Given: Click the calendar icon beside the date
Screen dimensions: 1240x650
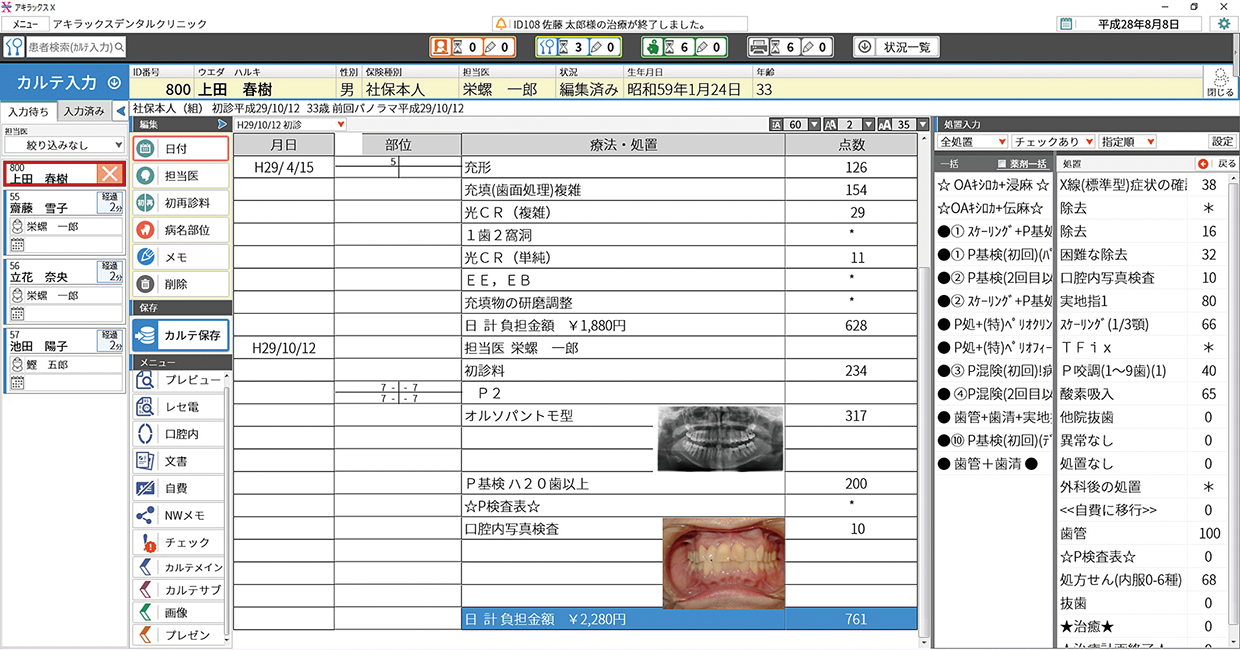Looking at the screenshot, I should tap(1066, 23).
